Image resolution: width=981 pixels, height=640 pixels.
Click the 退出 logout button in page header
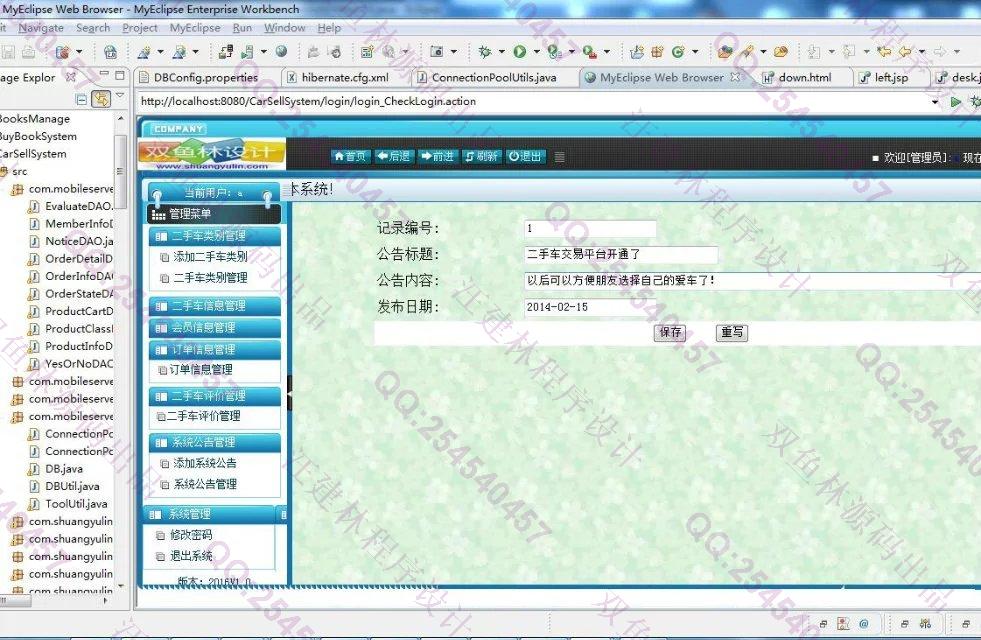525,156
